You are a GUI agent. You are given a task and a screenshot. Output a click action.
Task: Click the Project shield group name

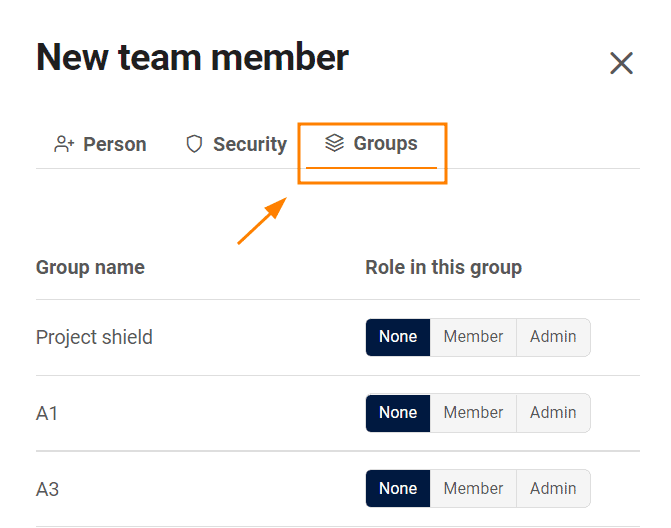coord(94,338)
